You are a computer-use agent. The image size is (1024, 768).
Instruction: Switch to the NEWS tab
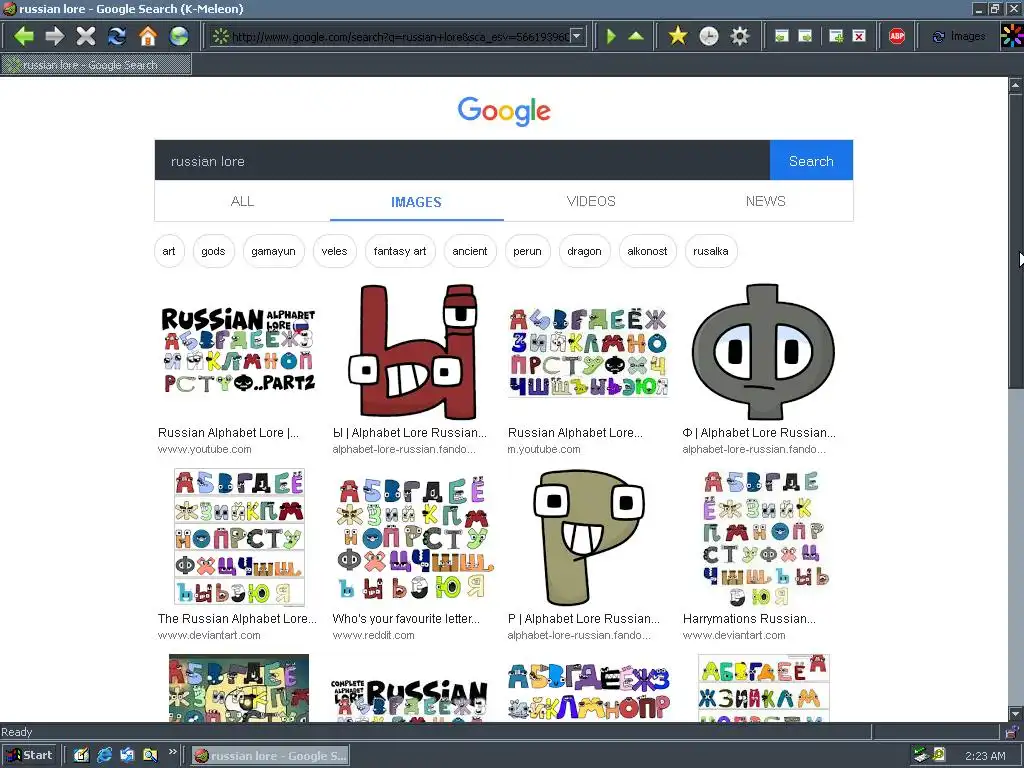point(765,201)
